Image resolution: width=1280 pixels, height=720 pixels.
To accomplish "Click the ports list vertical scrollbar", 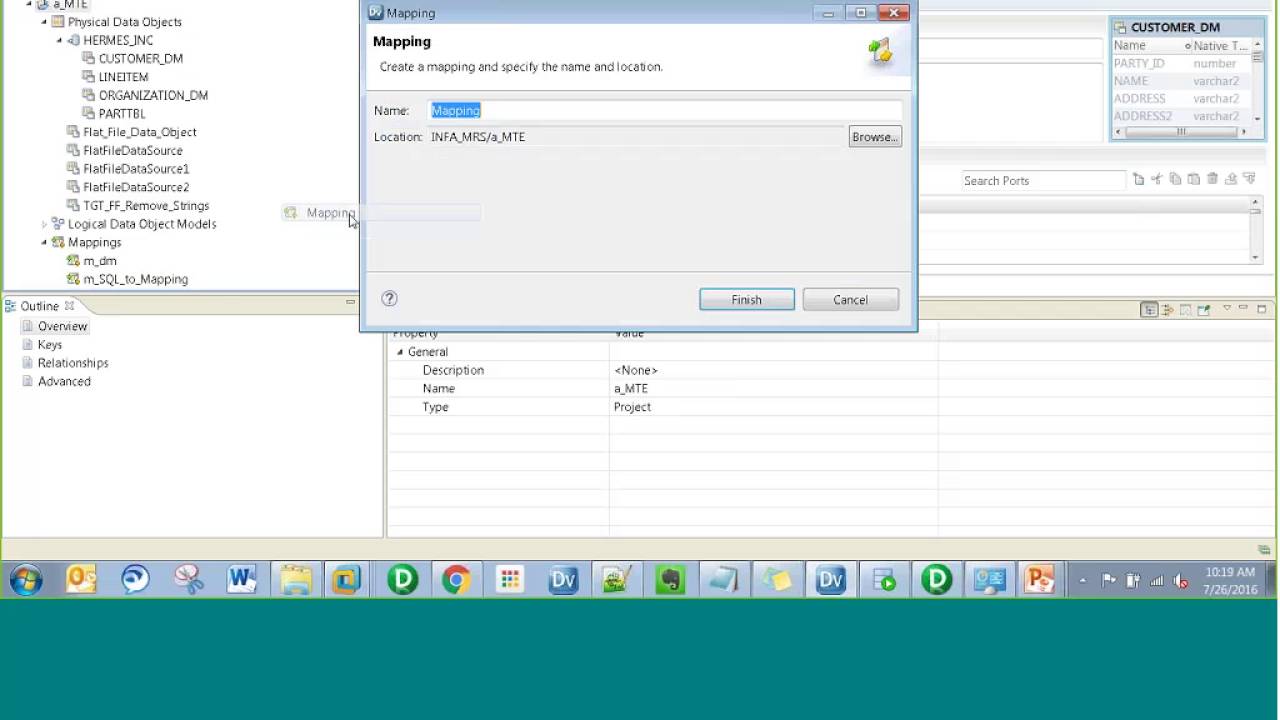I will 1255,230.
